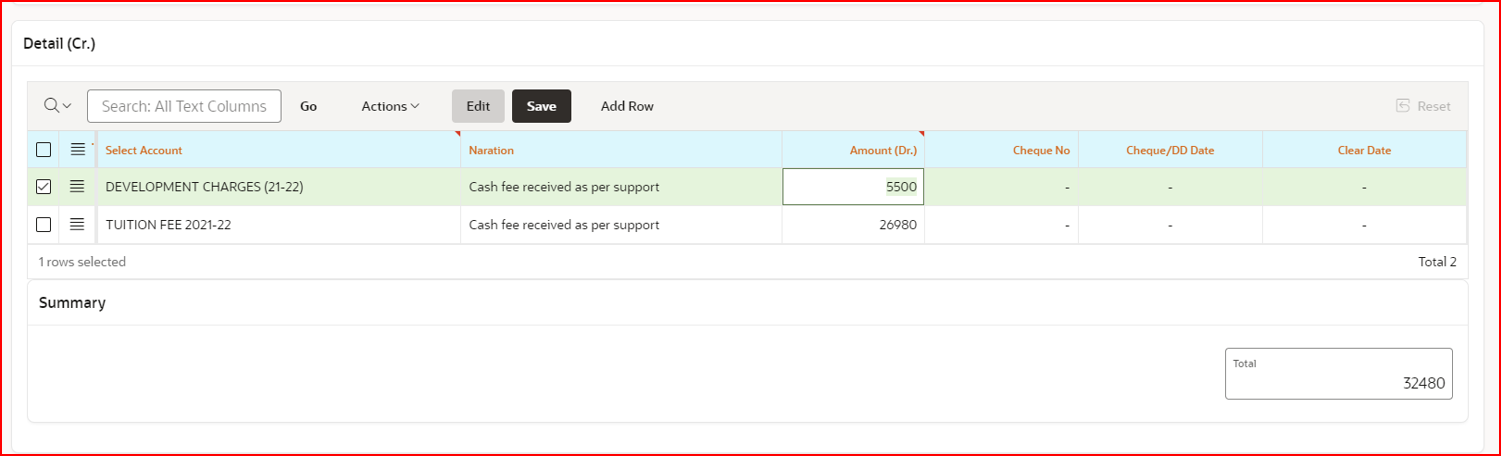
Task: Toggle the select-all rows checkbox
Action: coord(43,150)
